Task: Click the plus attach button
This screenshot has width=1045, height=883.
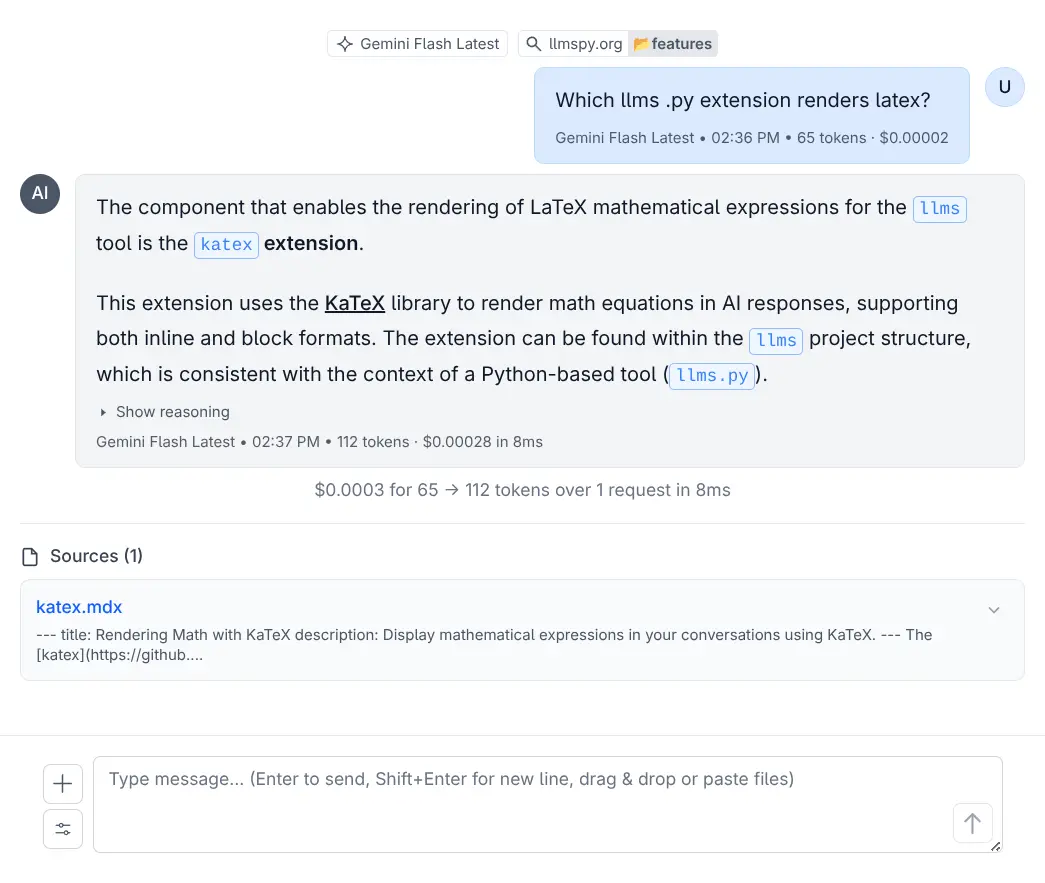Action: tap(63, 784)
